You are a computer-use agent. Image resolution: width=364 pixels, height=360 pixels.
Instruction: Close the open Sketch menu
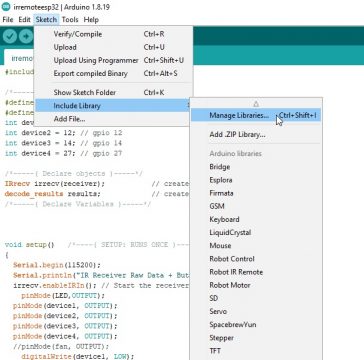coord(46,20)
